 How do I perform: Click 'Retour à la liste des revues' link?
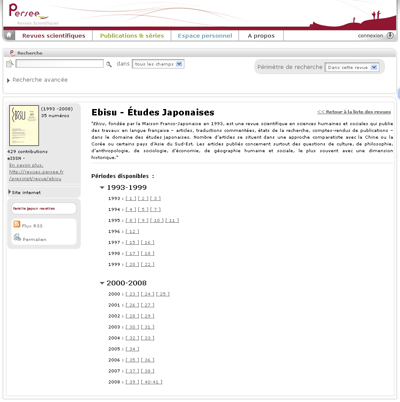point(354,112)
